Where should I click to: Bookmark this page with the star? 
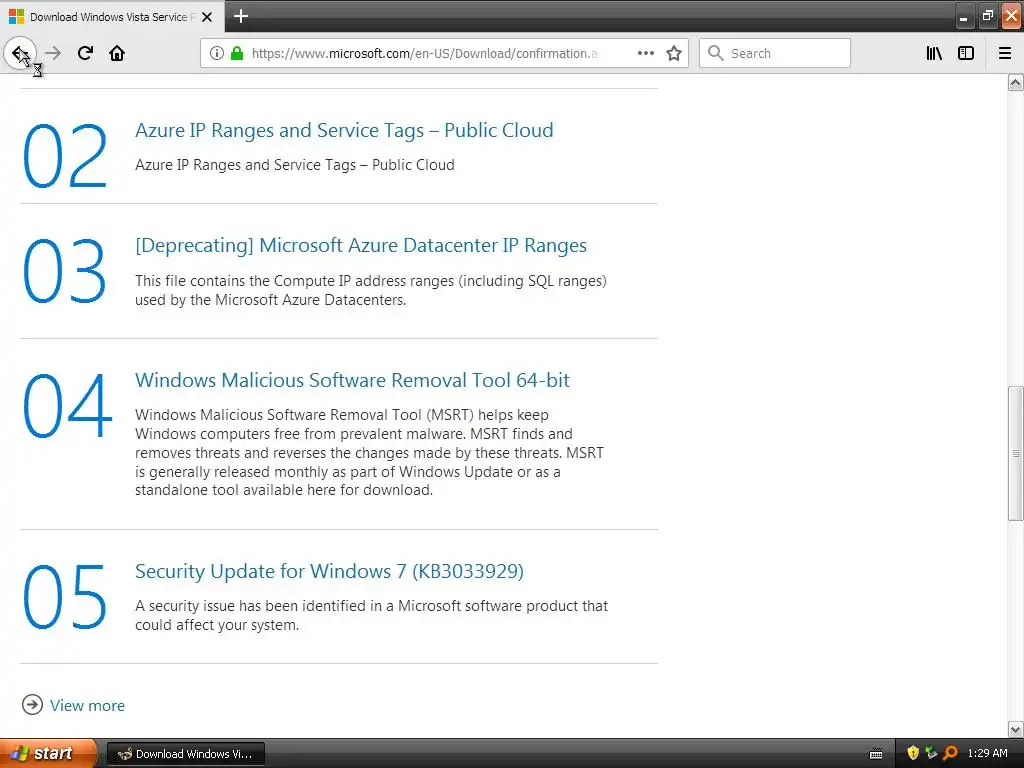click(x=674, y=54)
